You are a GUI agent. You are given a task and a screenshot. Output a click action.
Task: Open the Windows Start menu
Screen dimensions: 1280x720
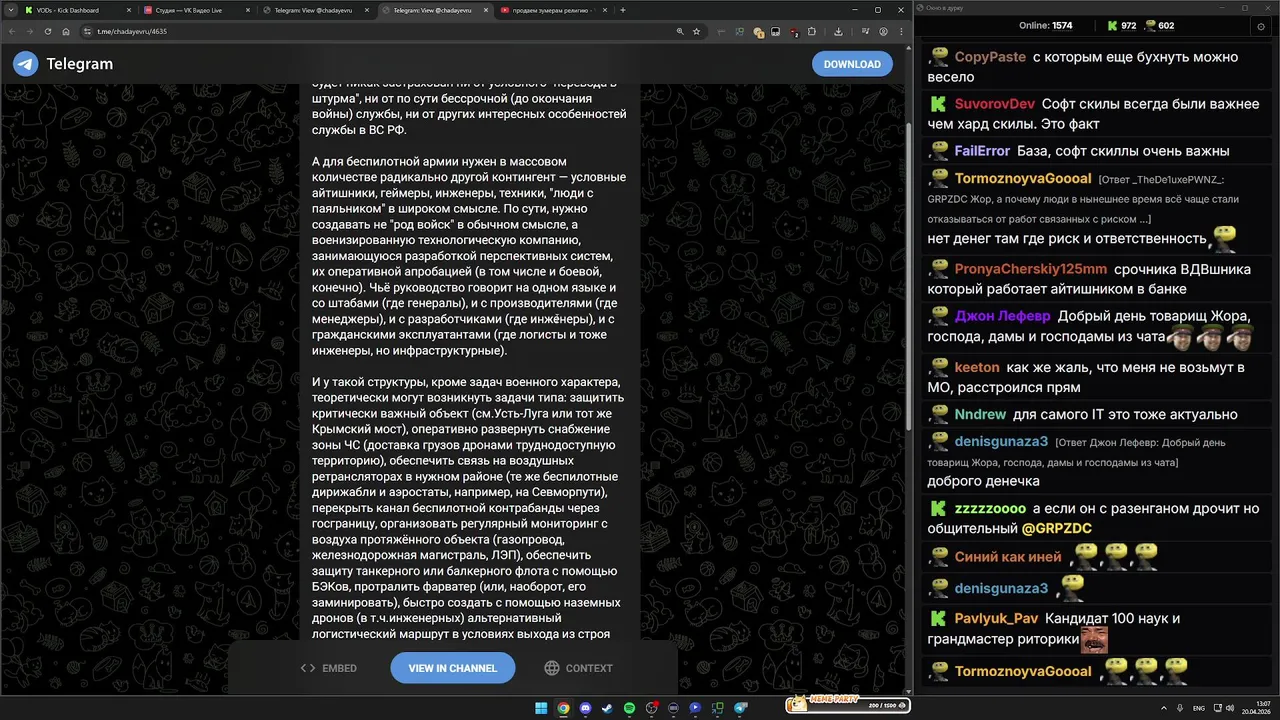pos(541,708)
